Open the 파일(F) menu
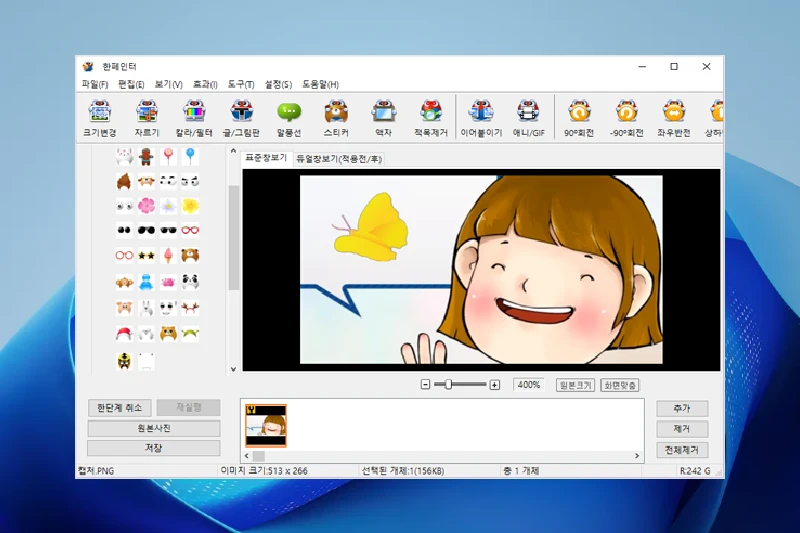The height and width of the screenshot is (533, 800). 95,84
